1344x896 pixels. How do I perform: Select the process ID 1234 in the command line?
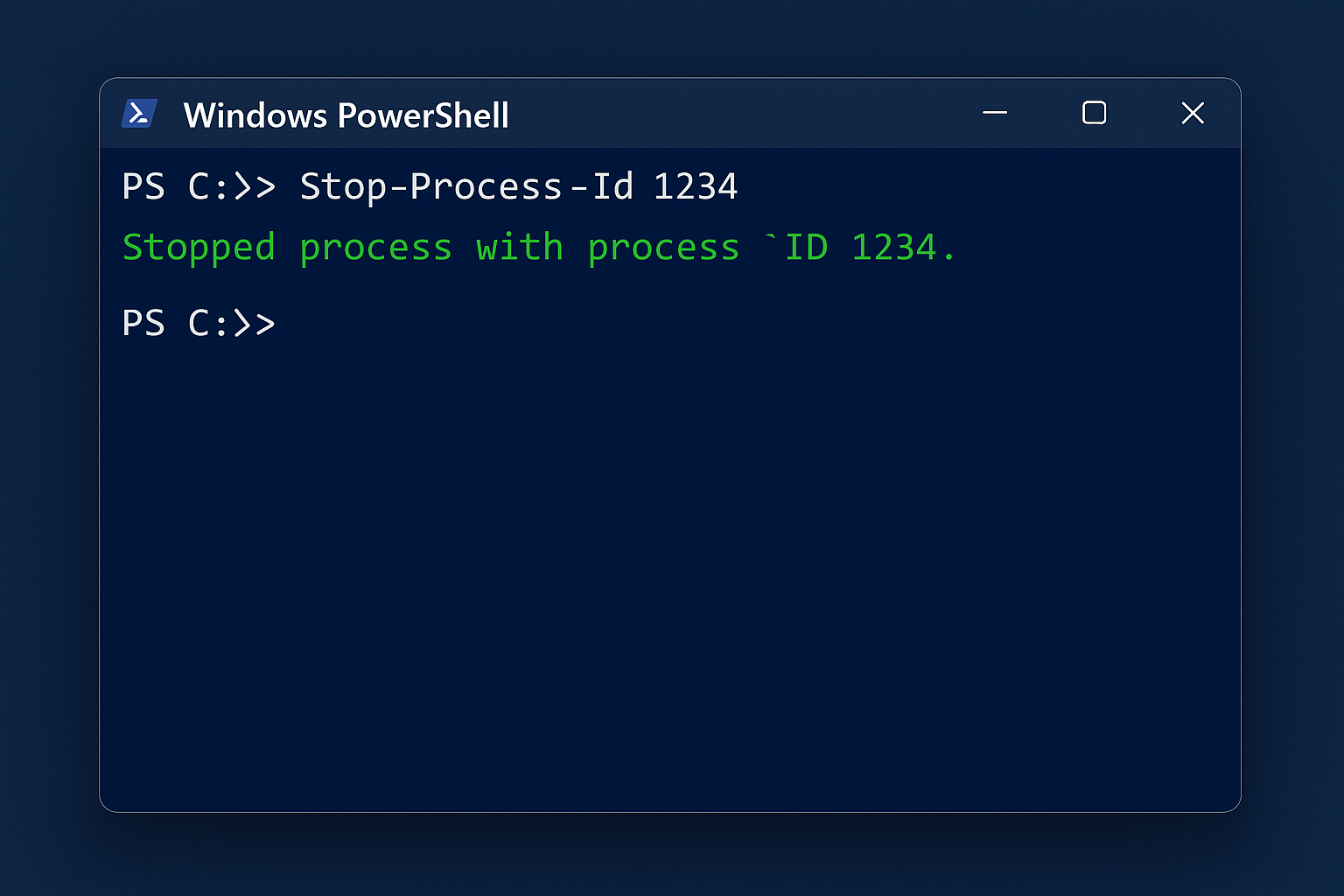(696, 185)
